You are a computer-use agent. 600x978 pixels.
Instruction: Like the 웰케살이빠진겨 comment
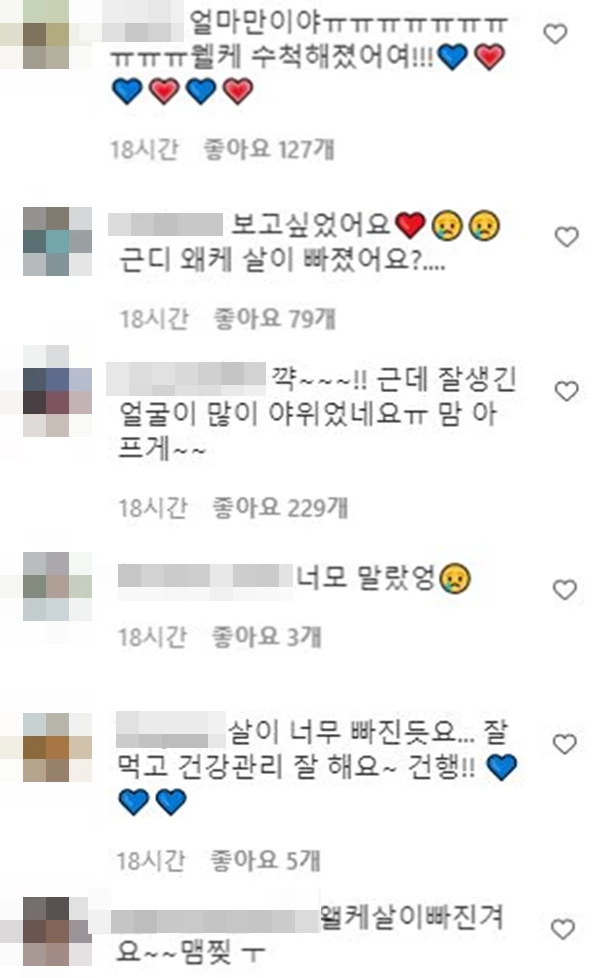point(563,929)
